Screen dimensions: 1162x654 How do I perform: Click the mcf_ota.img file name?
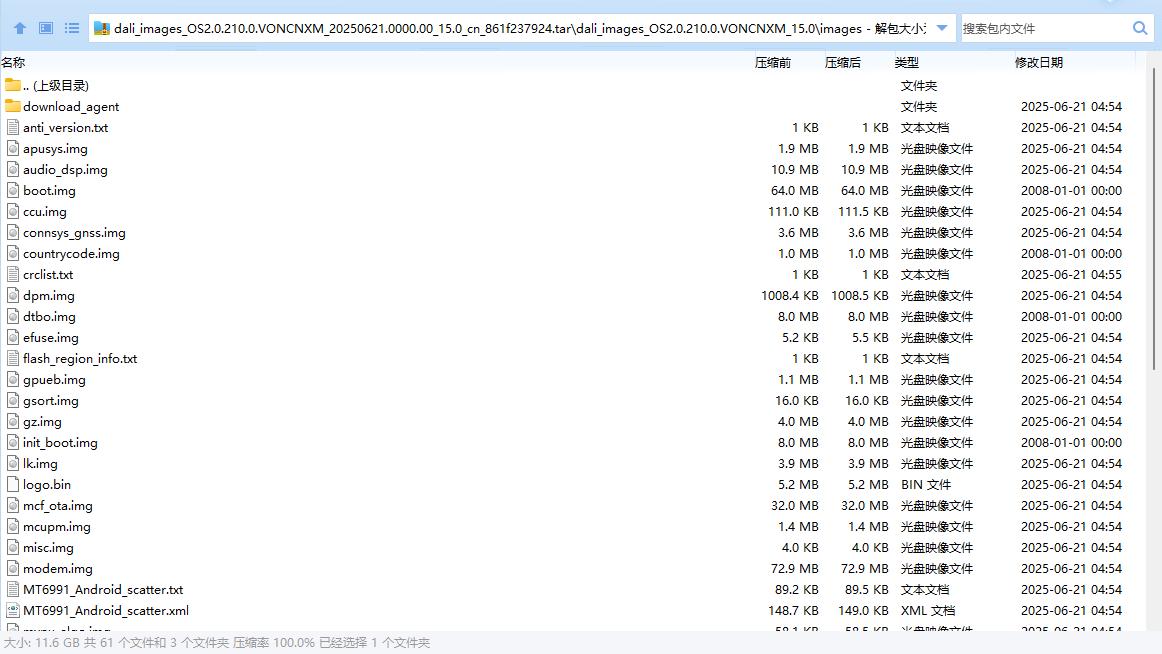click(58, 505)
